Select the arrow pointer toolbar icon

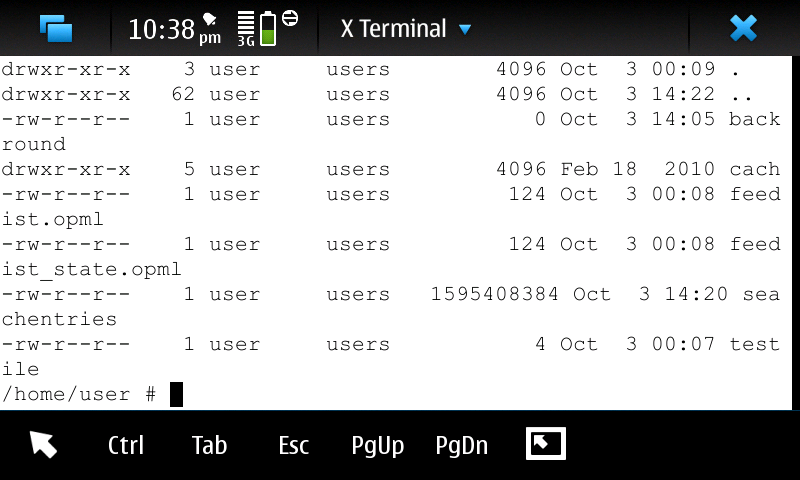[43, 445]
